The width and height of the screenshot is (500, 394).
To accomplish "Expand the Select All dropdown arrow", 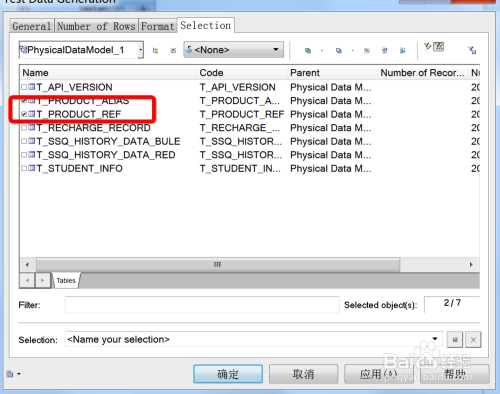I will coord(322,51).
